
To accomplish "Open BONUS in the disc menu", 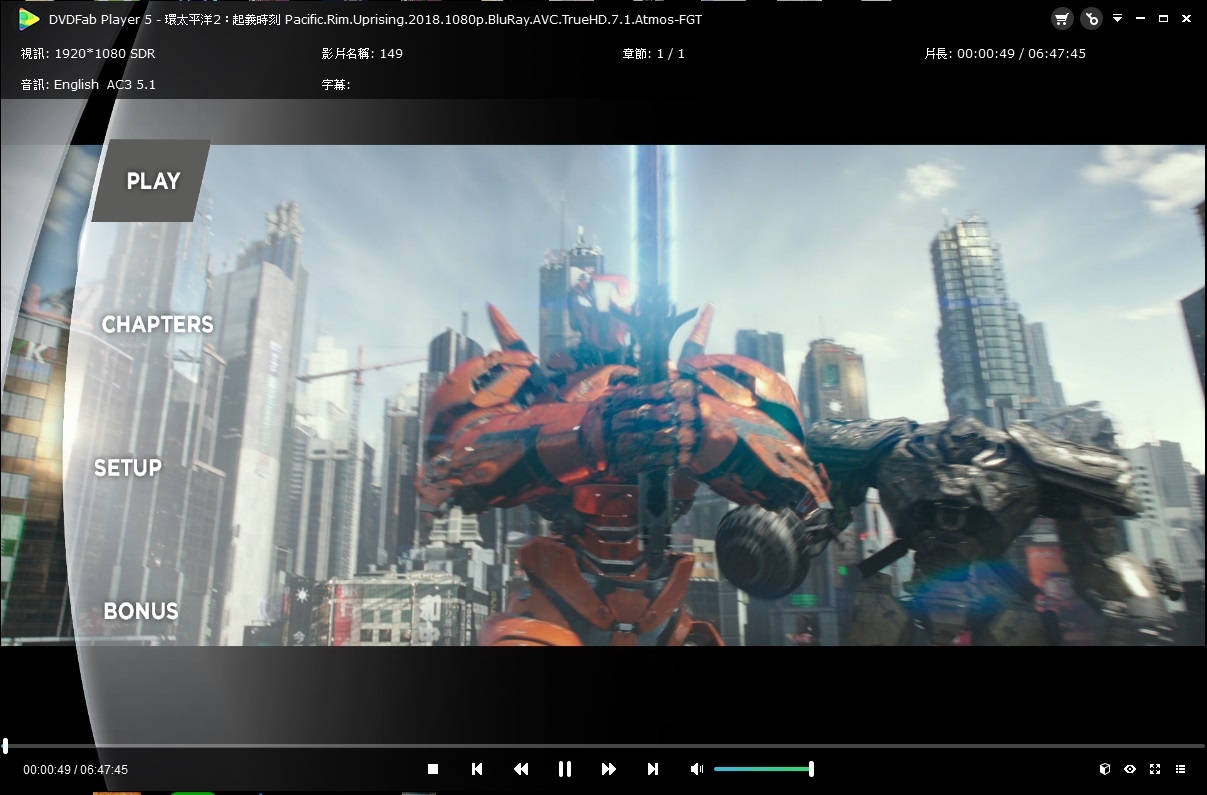I will point(141,611).
